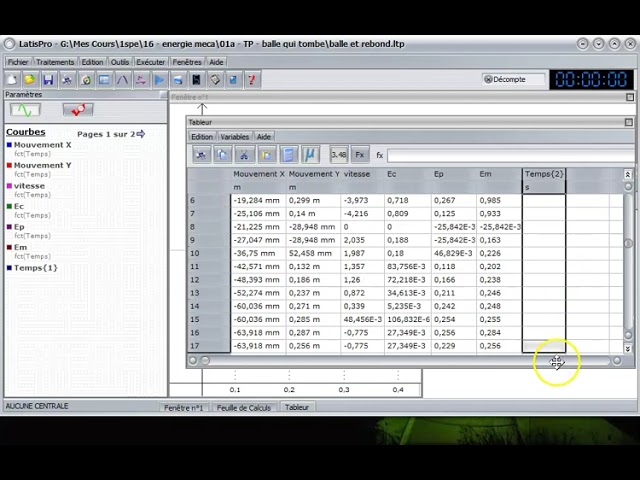Open the Fichier menu
This screenshot has height=480, width=640.
tap(18, 62)
